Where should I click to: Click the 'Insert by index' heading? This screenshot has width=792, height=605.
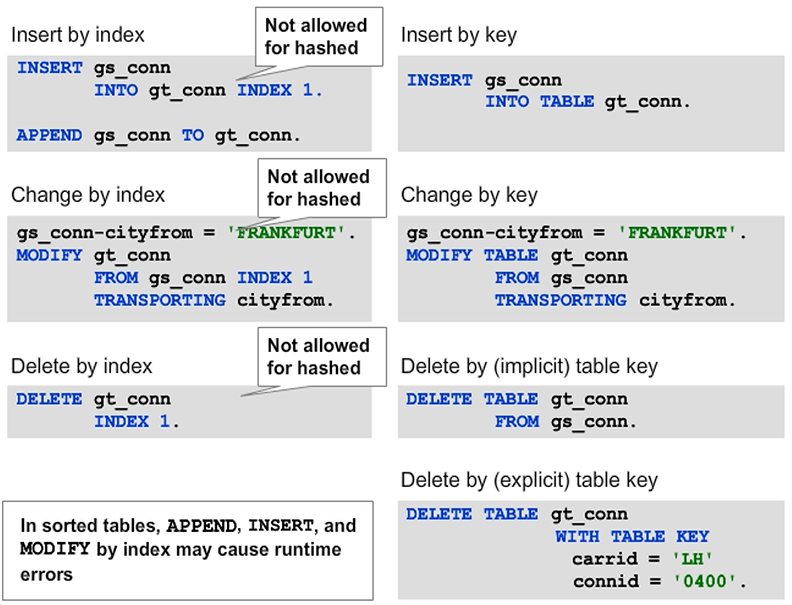click(77, 35)
